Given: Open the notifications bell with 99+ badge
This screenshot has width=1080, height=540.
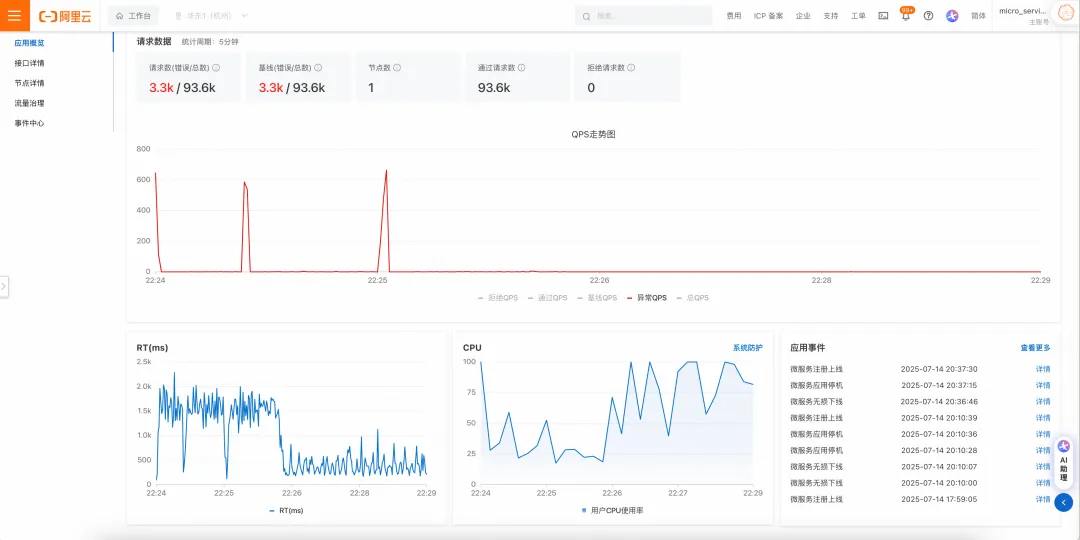Looking at the screenshot, I should (906, 15).
